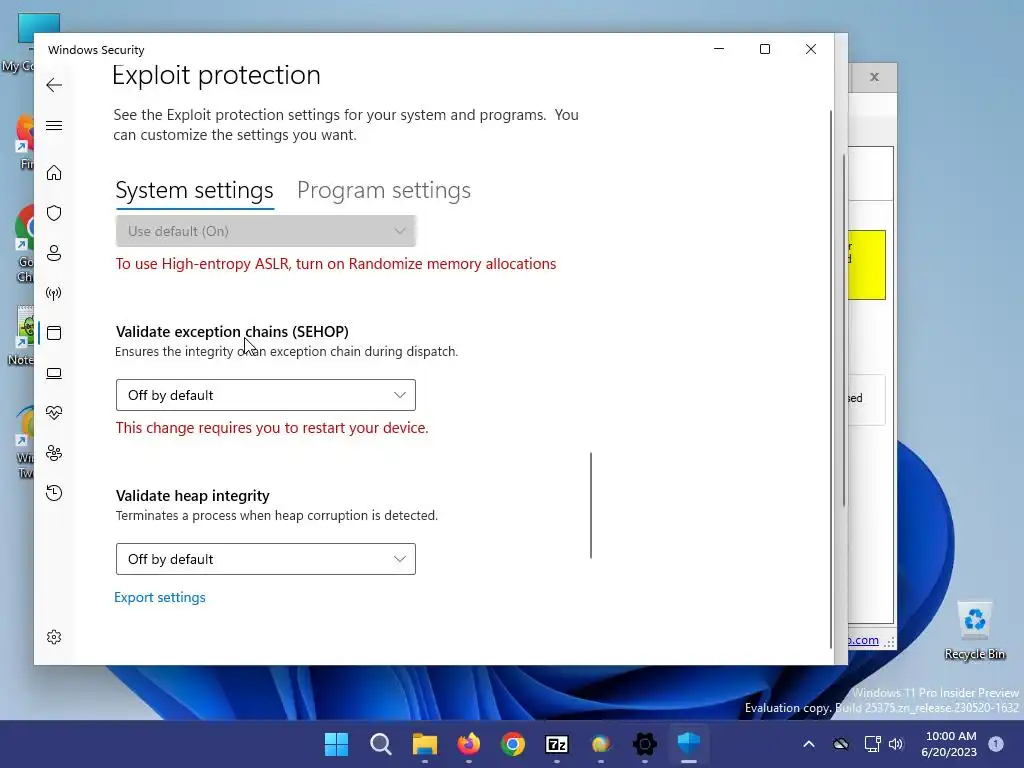Click the yellow box in background window
This screenshot has height=768, width=1024.
867,265
